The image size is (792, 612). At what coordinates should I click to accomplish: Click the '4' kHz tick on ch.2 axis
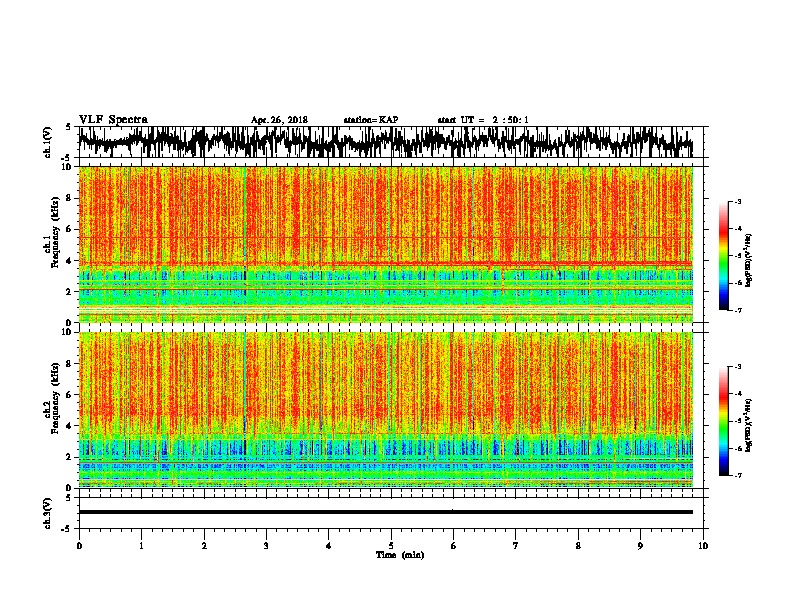pyautogui.click(x=70, y=426)
